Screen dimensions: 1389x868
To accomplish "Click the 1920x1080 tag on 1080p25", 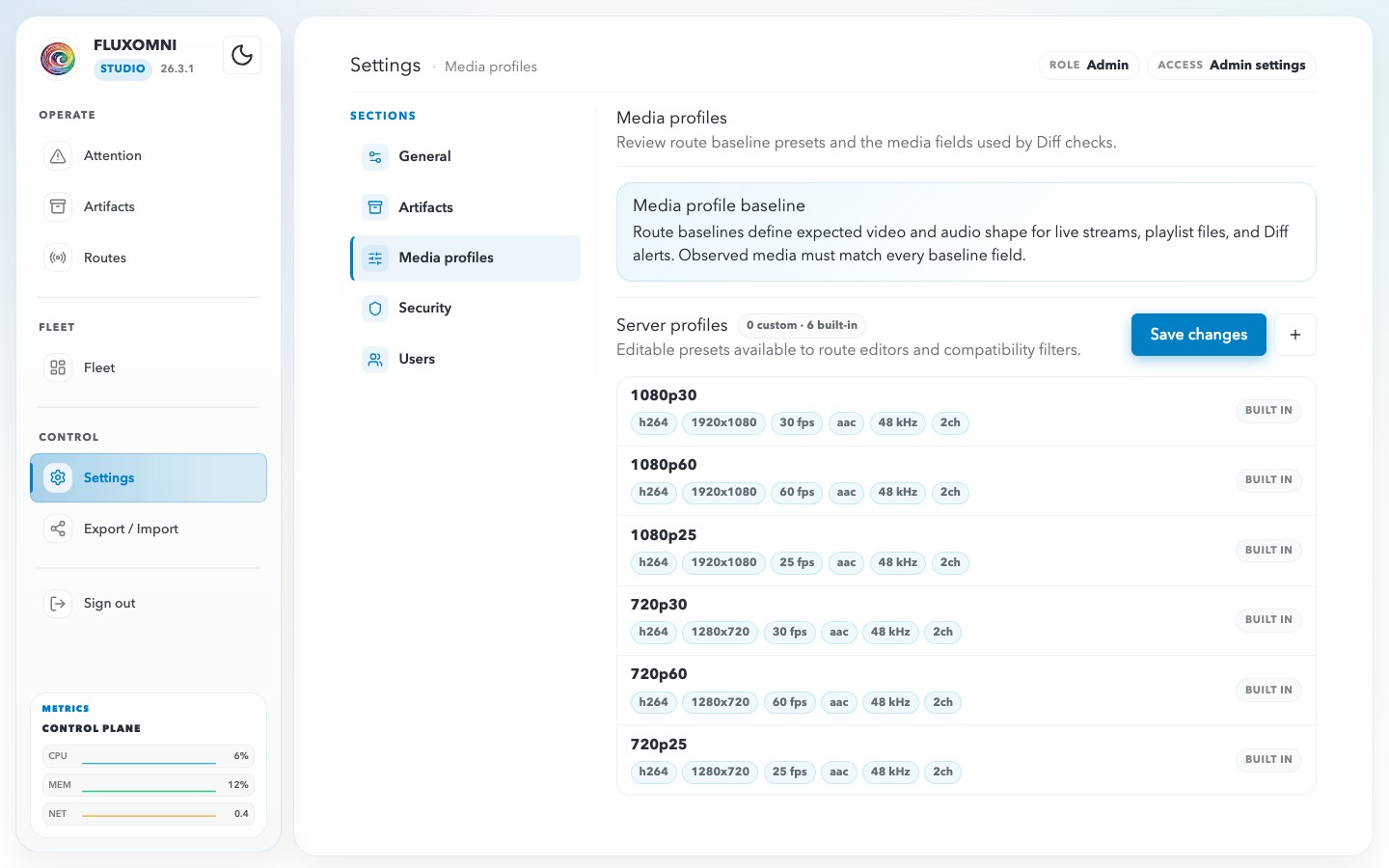I will (723, 562).
